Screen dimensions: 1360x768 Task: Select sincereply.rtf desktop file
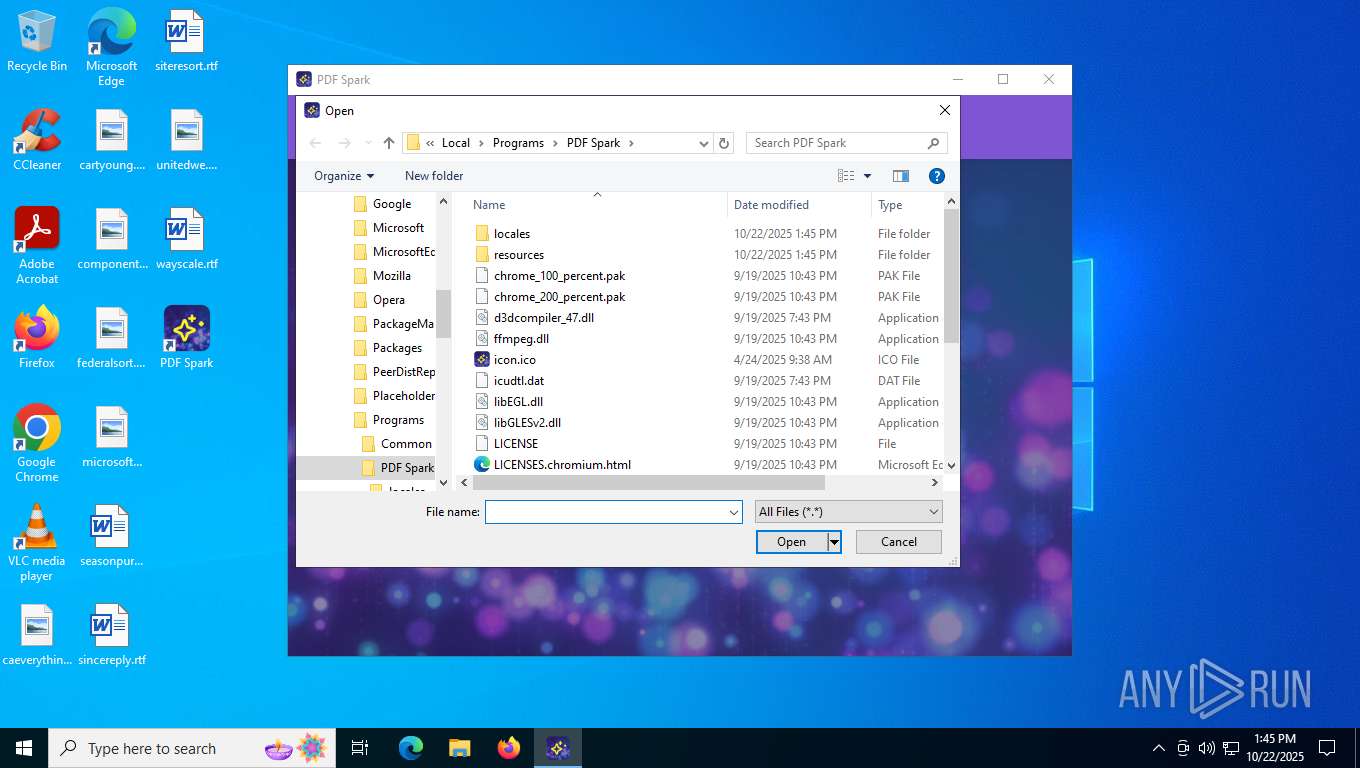pos(111,635)
